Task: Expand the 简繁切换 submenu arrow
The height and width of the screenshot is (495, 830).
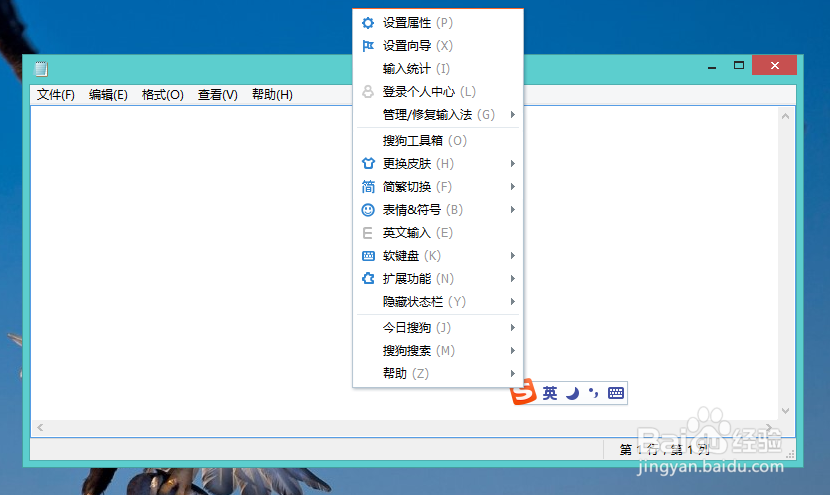Action: click(512, 186)
